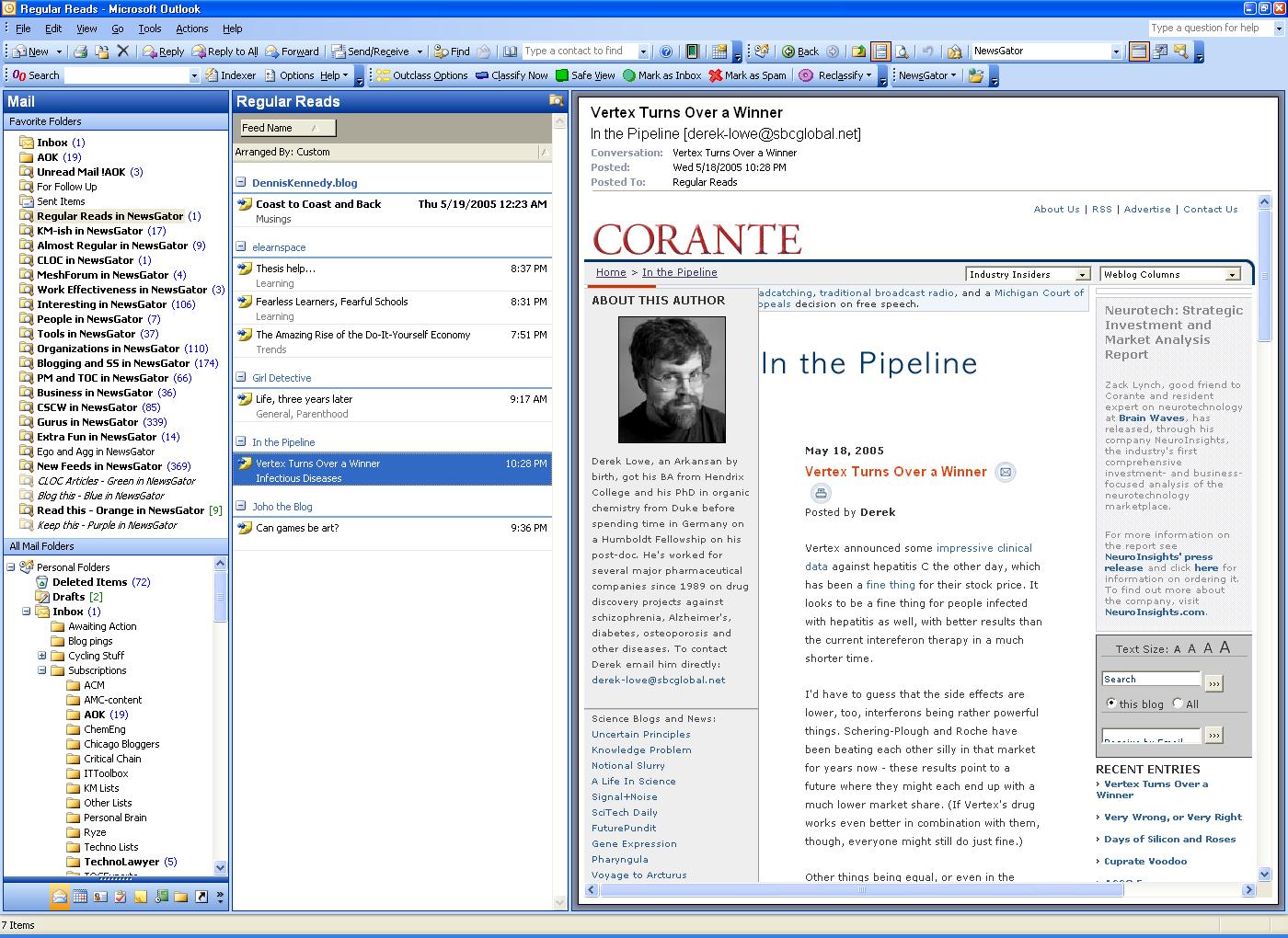The image size is (1288, 938).
Task: Click the Print icon in the toolbar
Action: click(x=81, y=51)
